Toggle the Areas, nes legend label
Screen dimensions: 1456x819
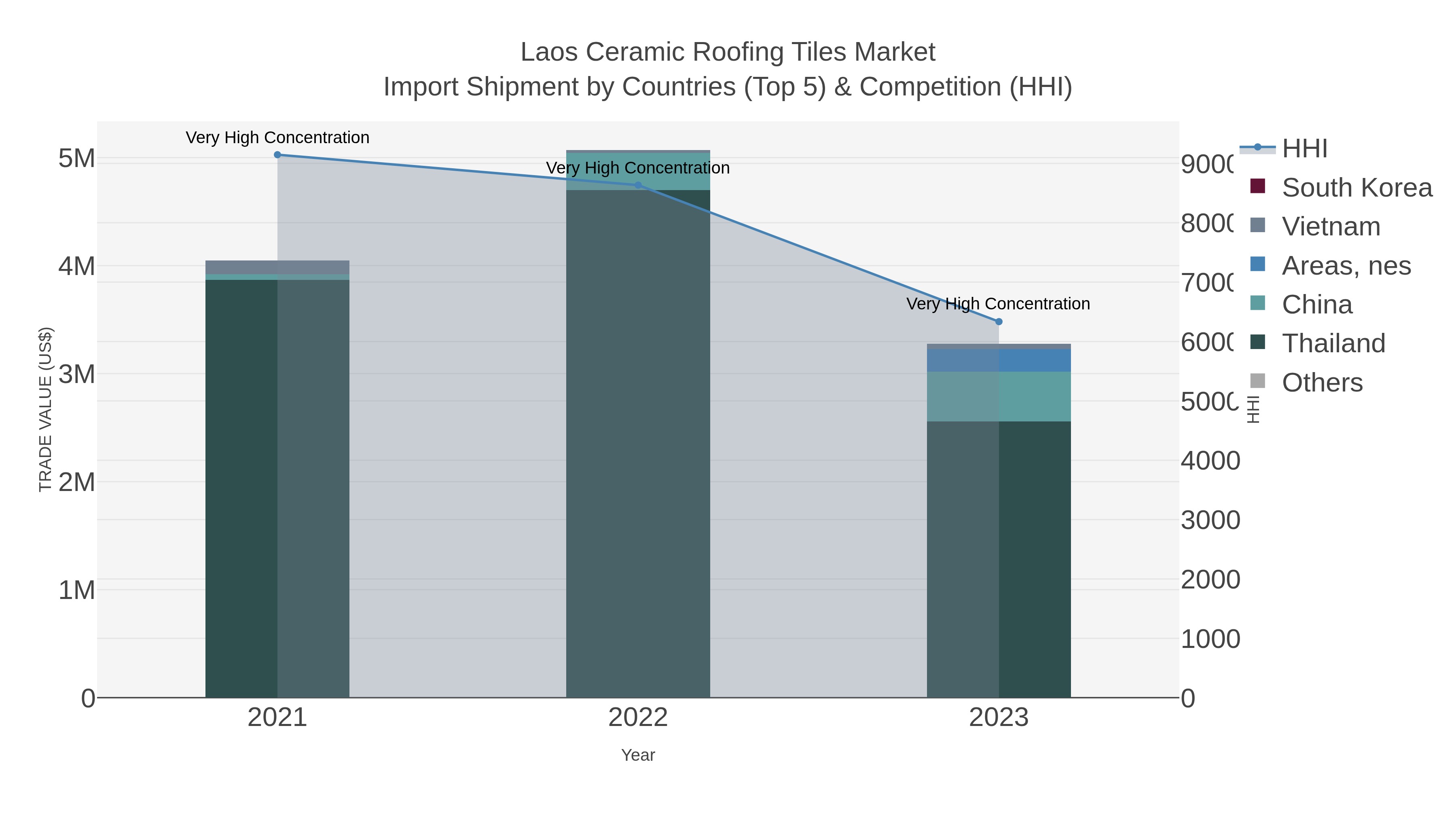[x=1346, y=266]
